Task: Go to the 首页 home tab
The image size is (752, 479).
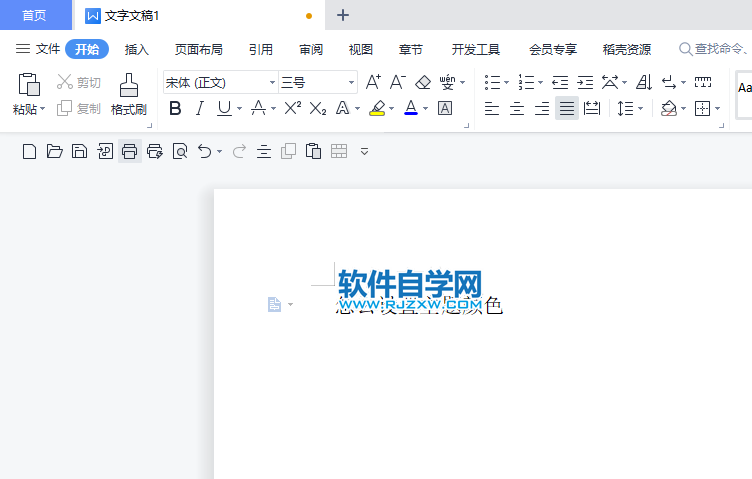Action: (x=35, y=15)
